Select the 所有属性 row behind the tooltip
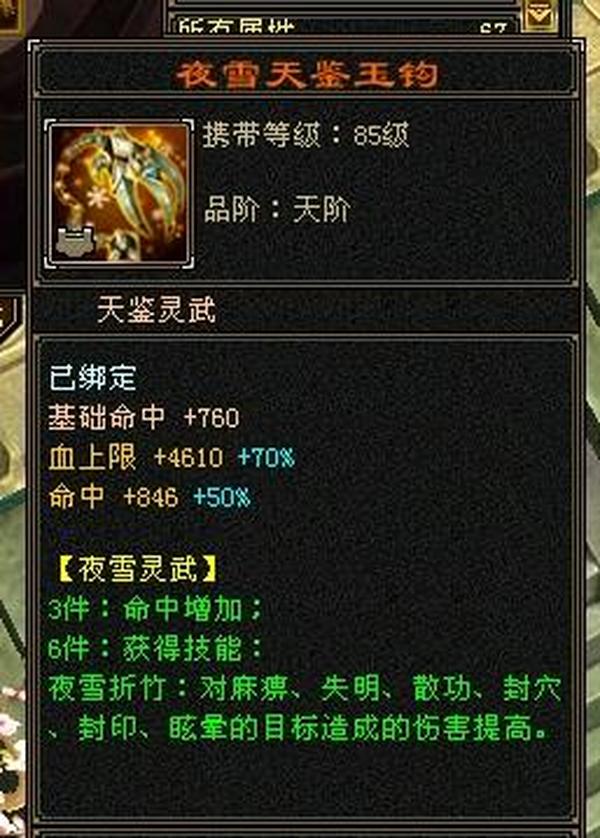Image resolution: width=600 pixels, height=838 pixels. click(342, 25)
